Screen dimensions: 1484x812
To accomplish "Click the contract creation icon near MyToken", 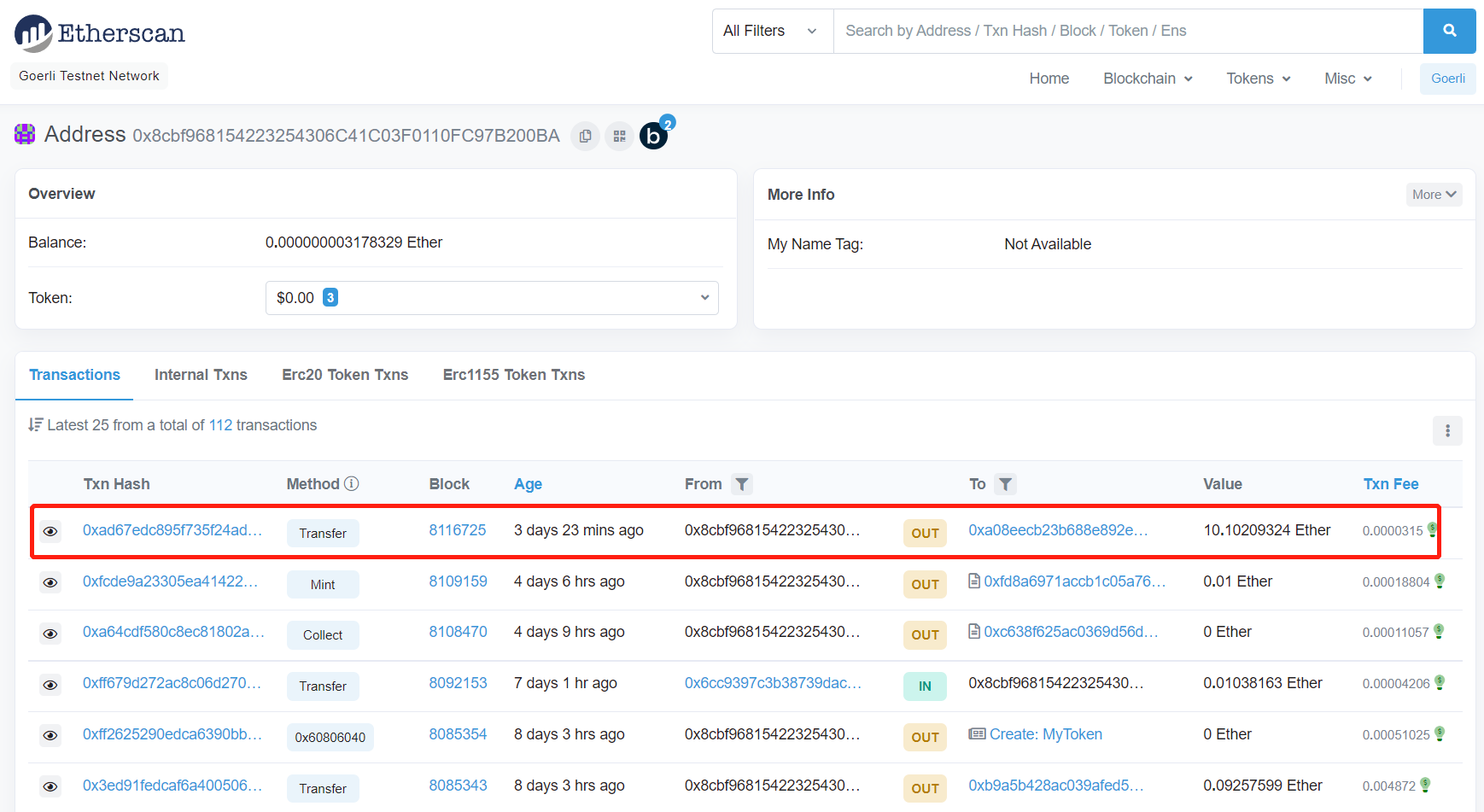I will click(977, 733).
